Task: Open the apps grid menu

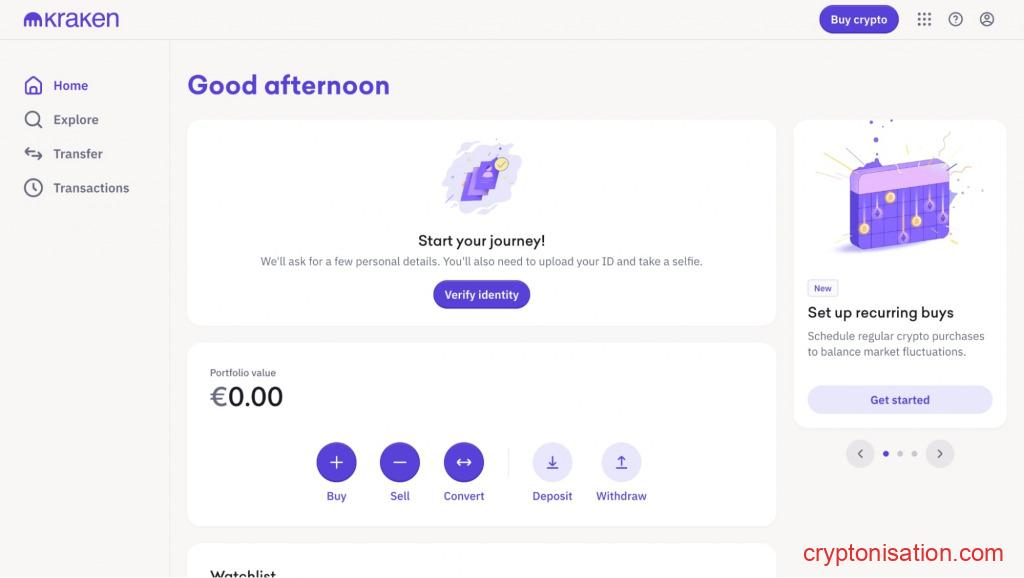Action: click(x=924, y=19)
